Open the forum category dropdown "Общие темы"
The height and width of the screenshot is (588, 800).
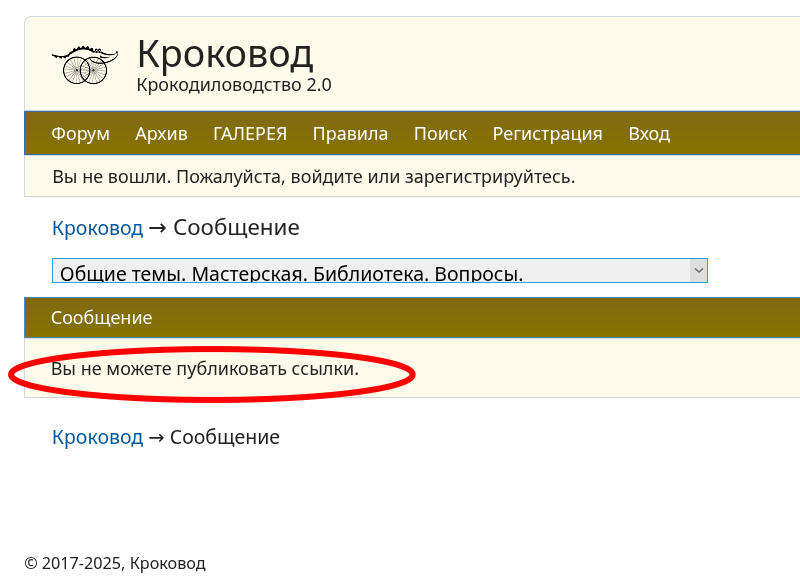pos(370,271)
